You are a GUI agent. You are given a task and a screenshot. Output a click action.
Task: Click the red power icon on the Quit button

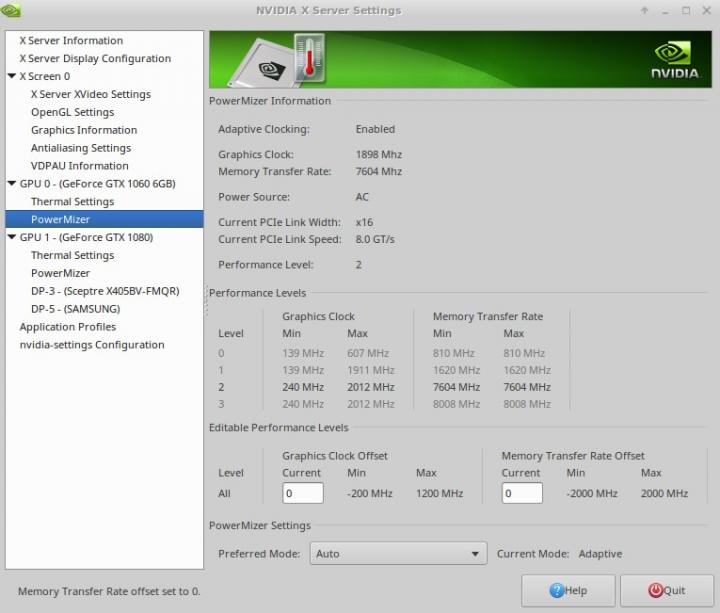click(x=655, y=591)
